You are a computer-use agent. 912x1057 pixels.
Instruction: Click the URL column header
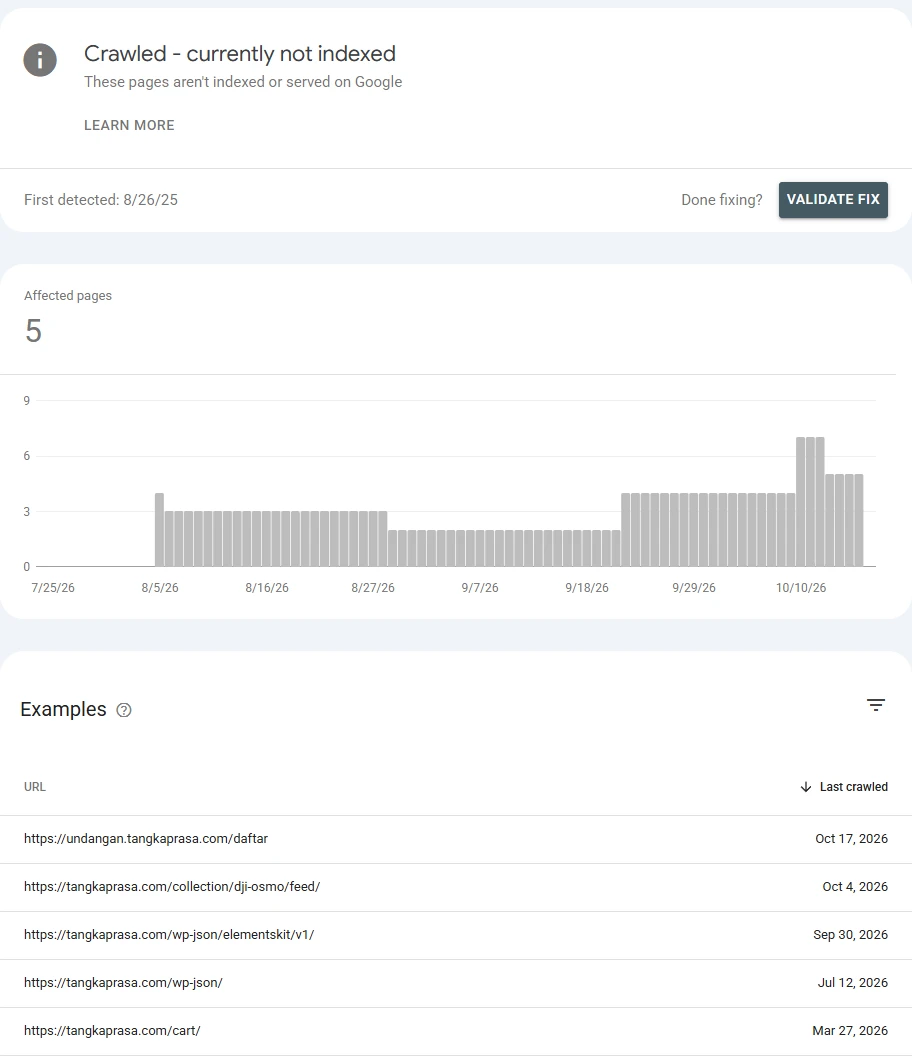pyautogui.click(x=35, y=787)
